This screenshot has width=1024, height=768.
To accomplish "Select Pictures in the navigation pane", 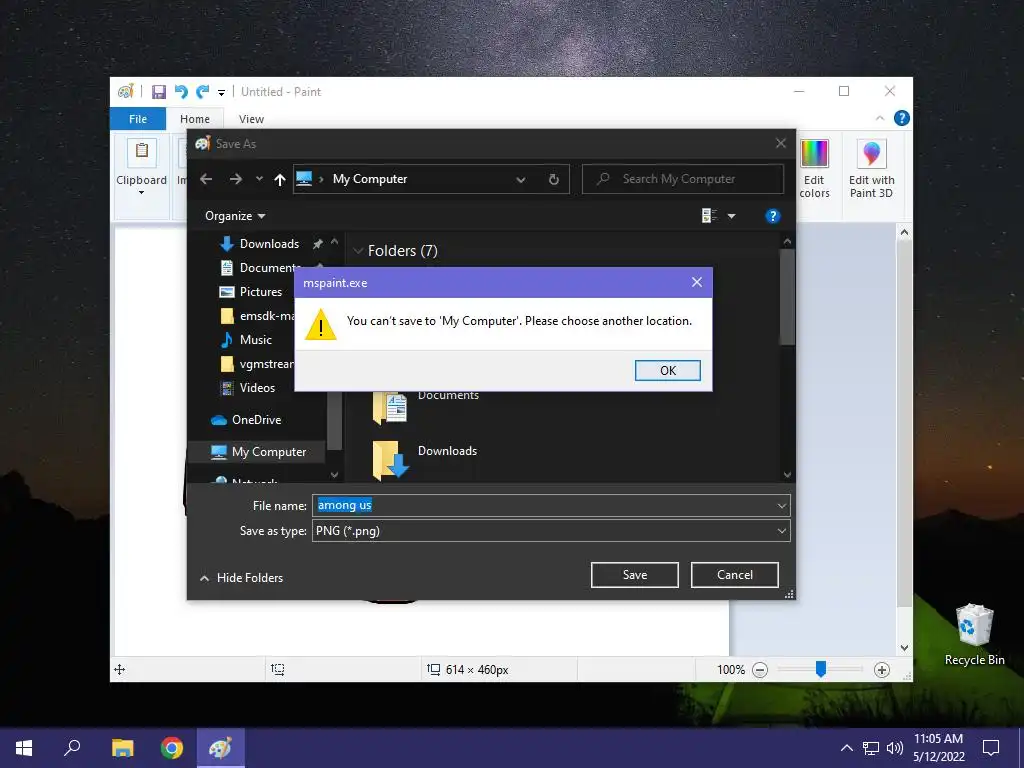I will pos(251,292).
